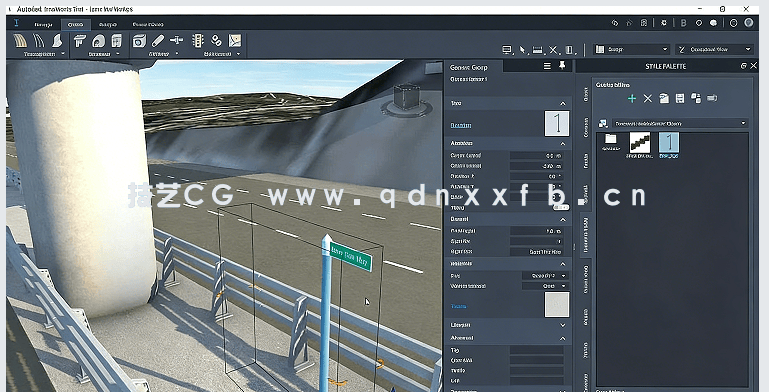Close the Style Palette panel
The height and width of the screenshot is (392, 769).
click(754, 66)
